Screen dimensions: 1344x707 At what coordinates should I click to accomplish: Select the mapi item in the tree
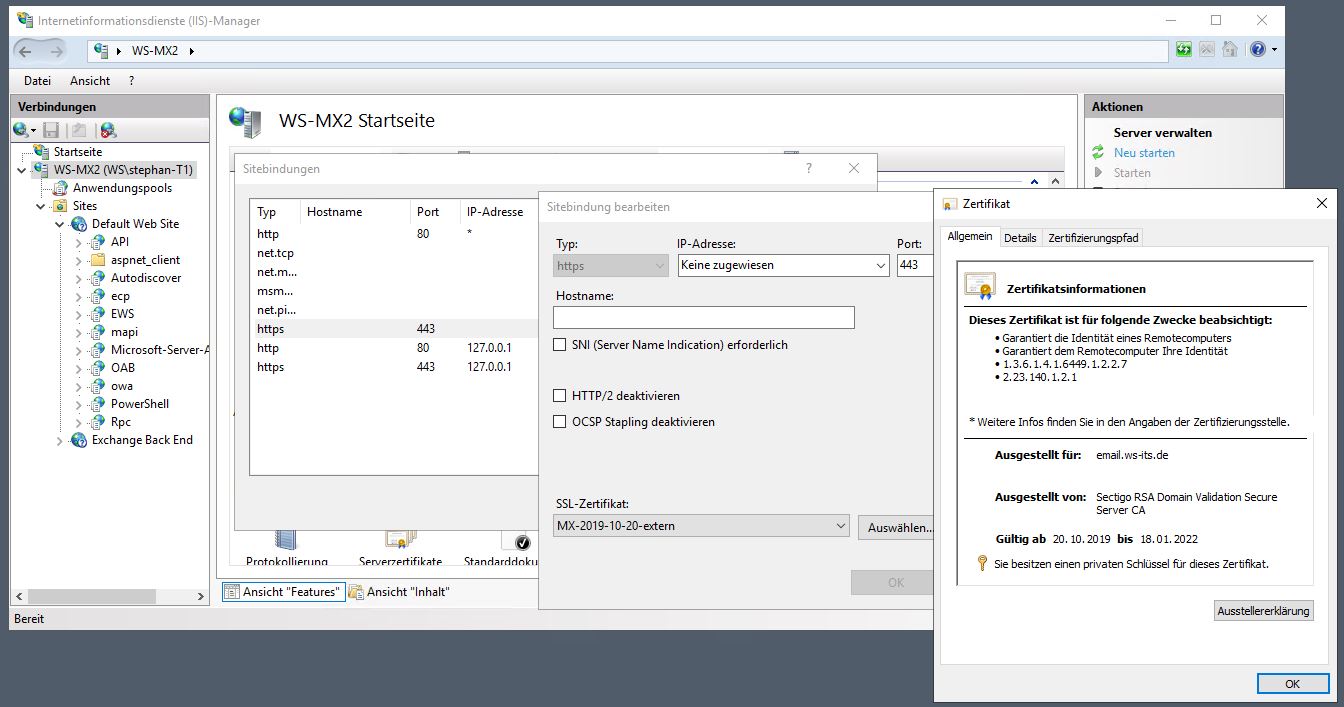pos(124,332)
